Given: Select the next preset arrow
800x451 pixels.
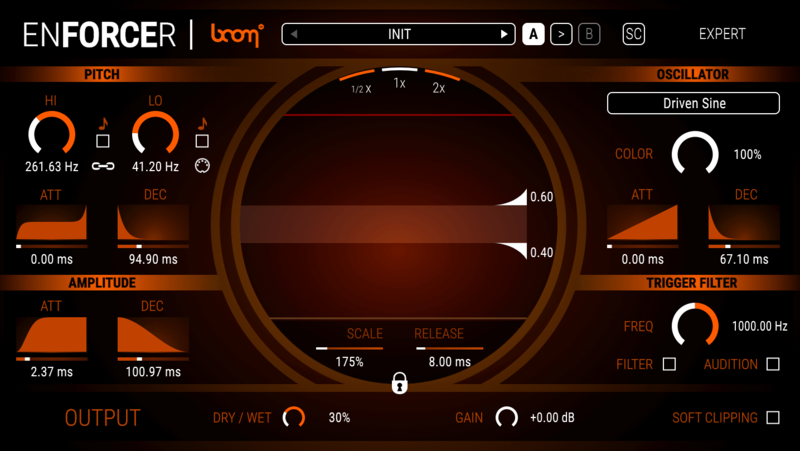Looking at the screenshot, I should point(504,34).
